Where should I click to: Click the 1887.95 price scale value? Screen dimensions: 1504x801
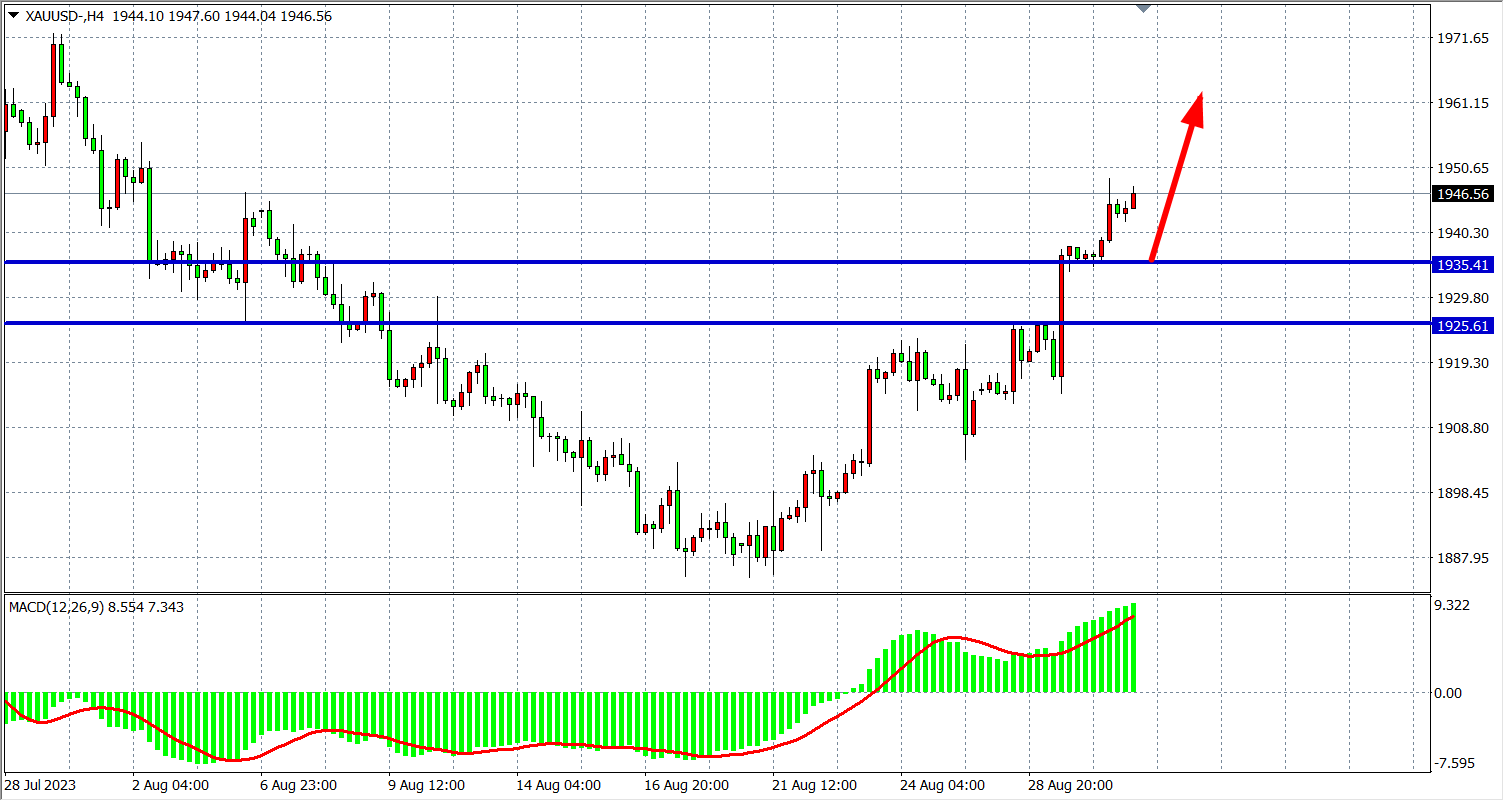(1461, 558)
